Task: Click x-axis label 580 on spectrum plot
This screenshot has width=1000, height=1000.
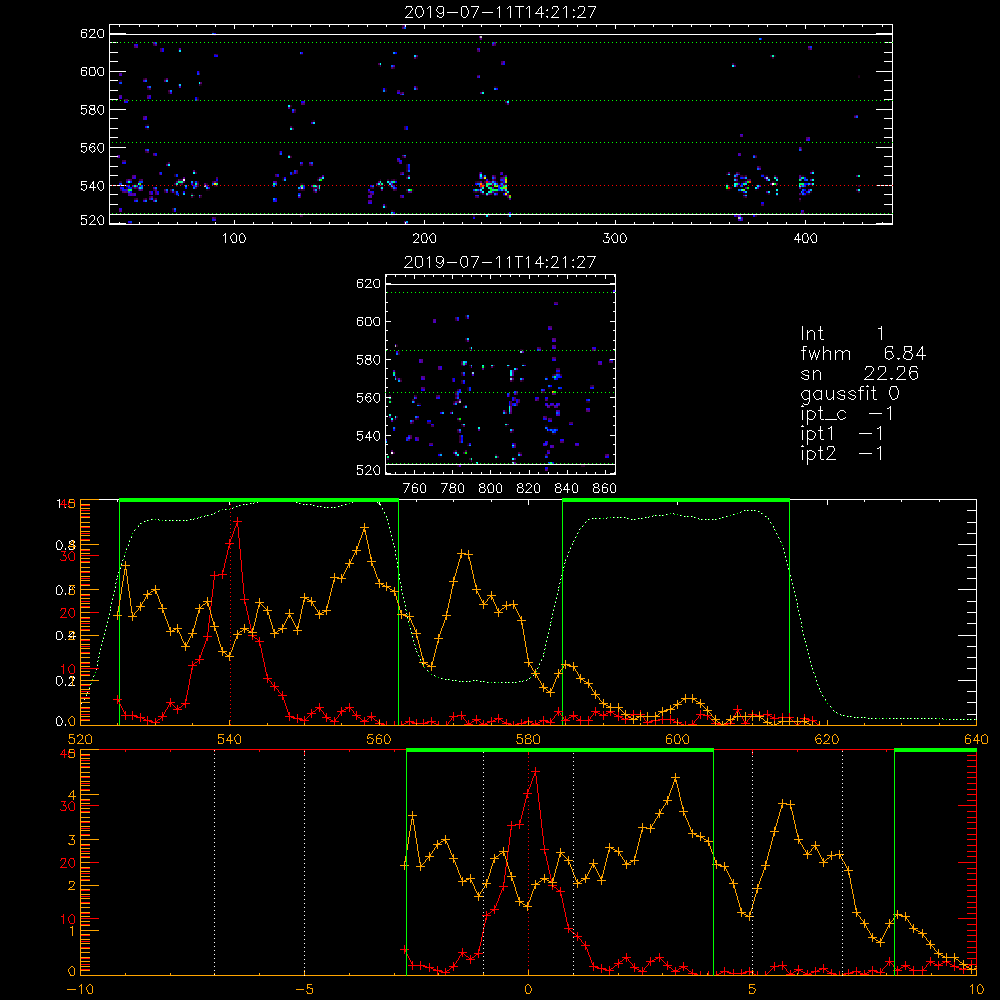Action: 528,740
